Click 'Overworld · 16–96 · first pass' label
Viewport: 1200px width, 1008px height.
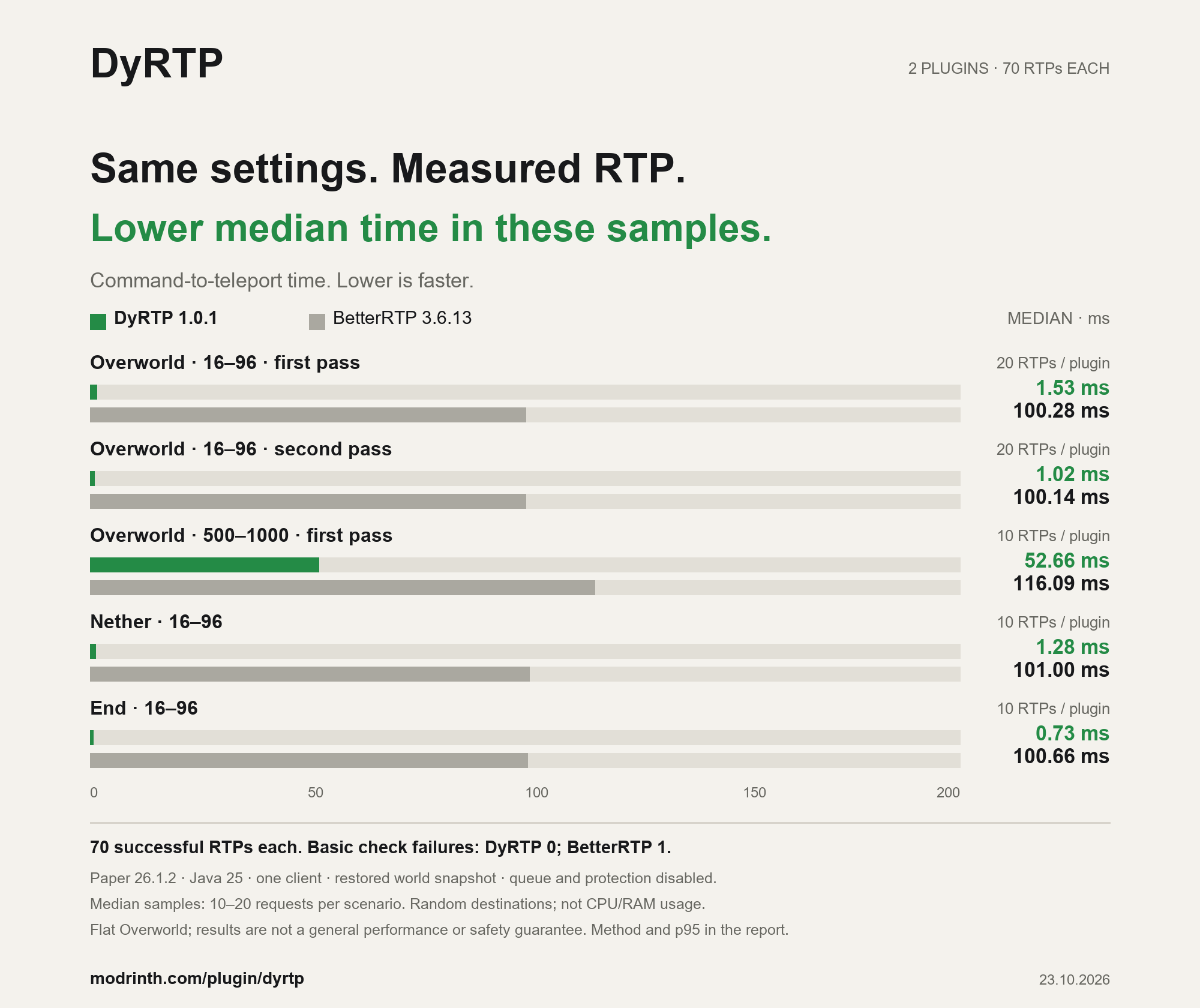[x=225, y=362]
